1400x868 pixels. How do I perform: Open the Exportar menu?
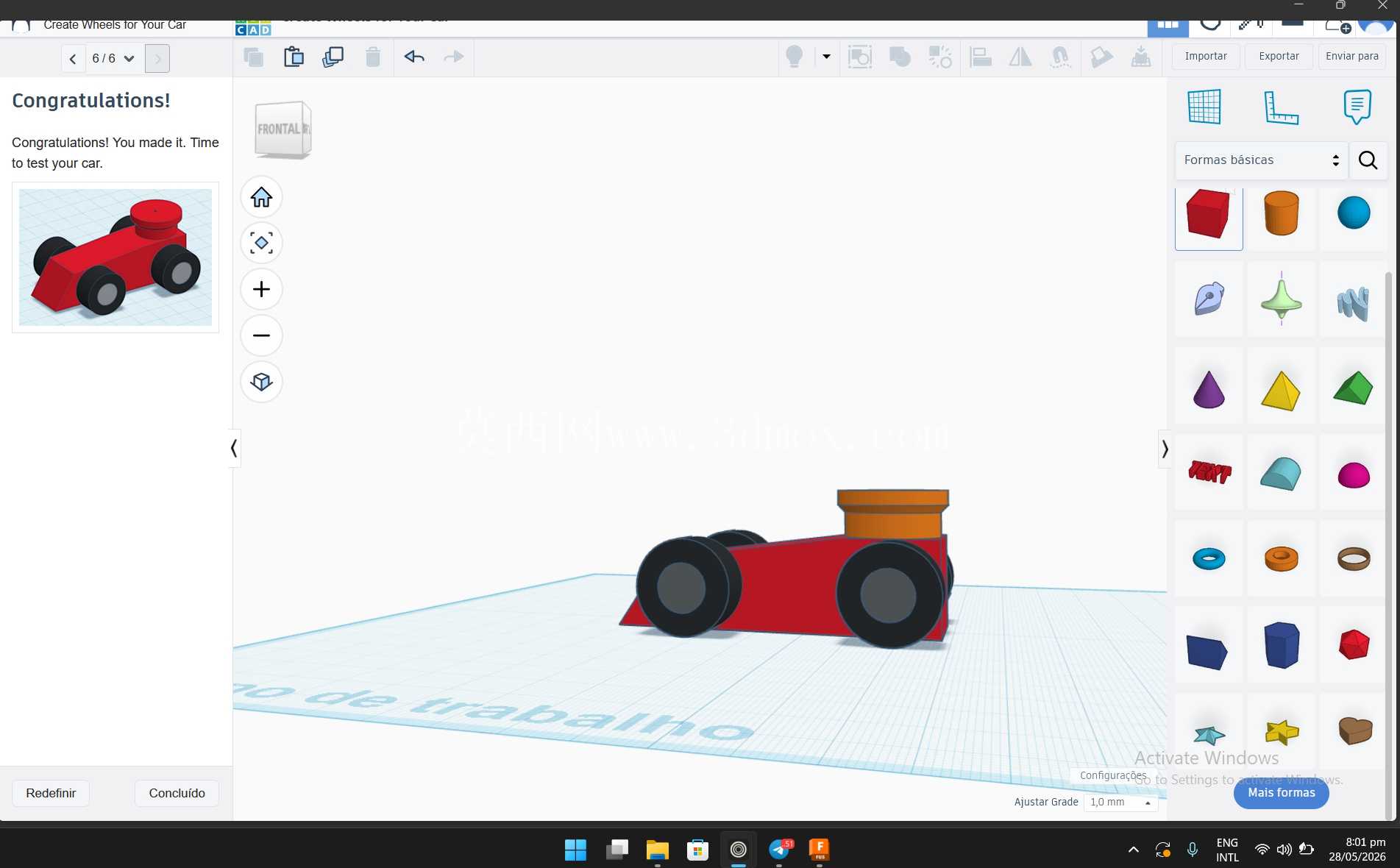point(1279,57)
